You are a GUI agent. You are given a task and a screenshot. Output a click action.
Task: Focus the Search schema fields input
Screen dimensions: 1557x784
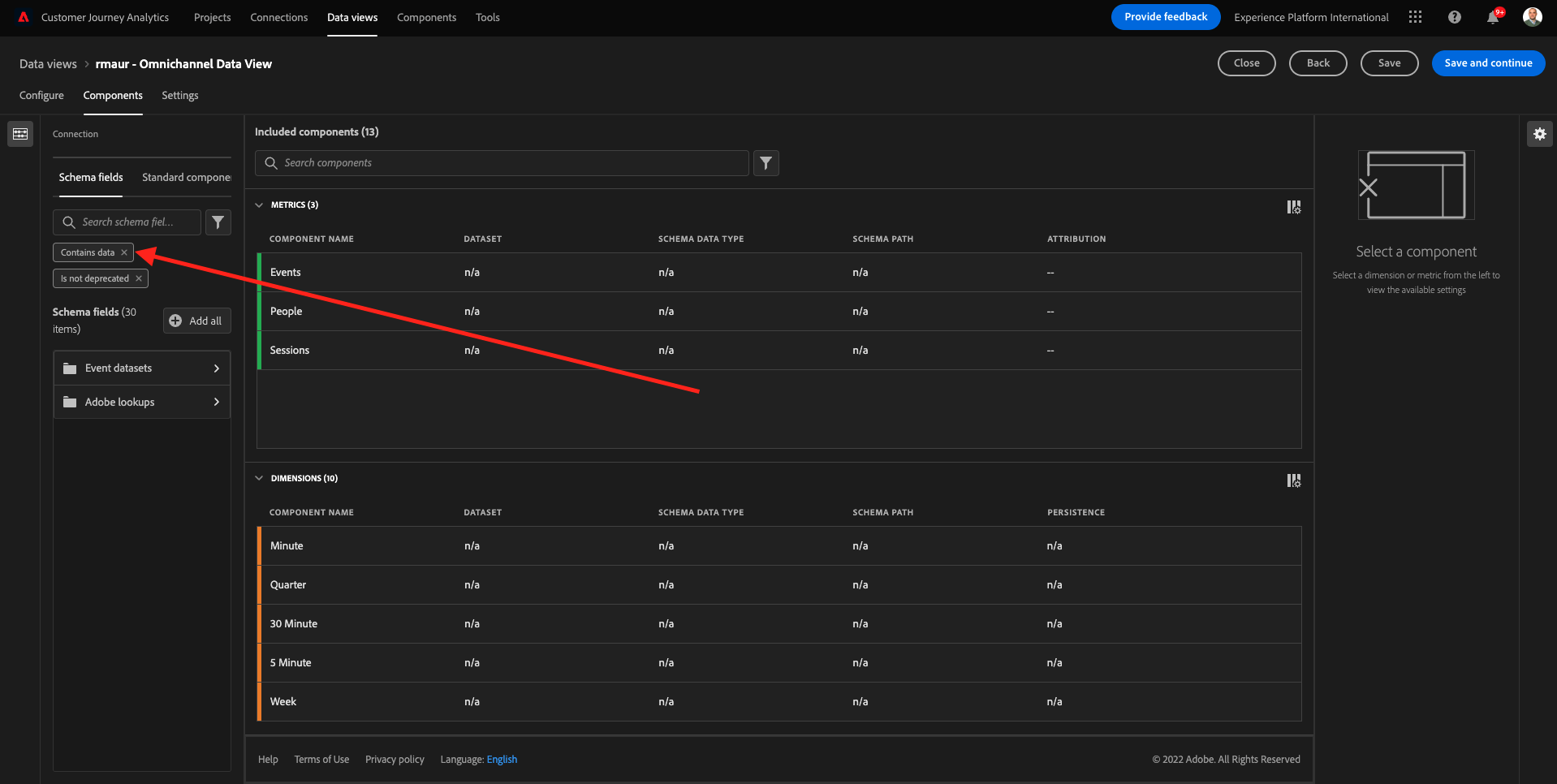[x=127, y=222]
